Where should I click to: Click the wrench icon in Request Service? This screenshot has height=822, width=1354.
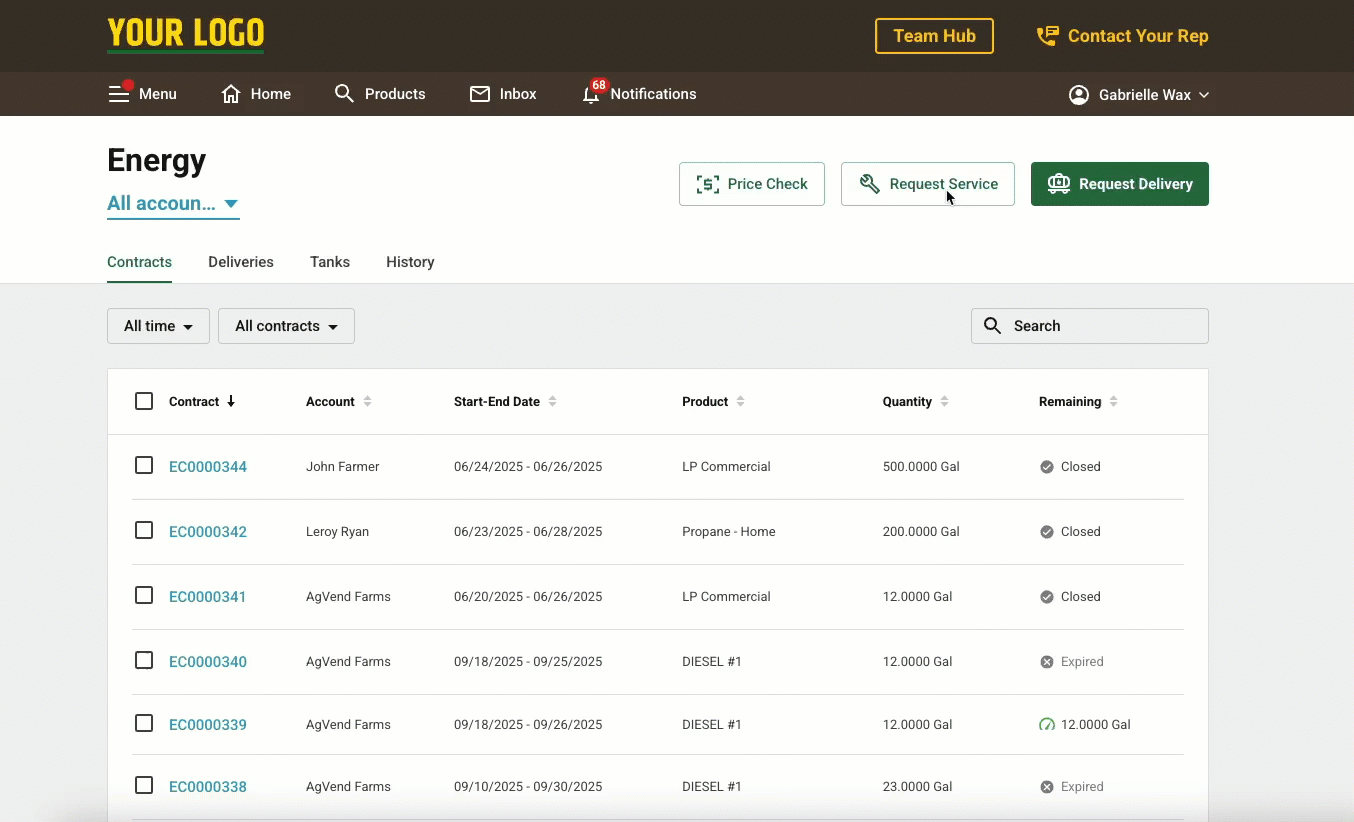coord(869,184)
